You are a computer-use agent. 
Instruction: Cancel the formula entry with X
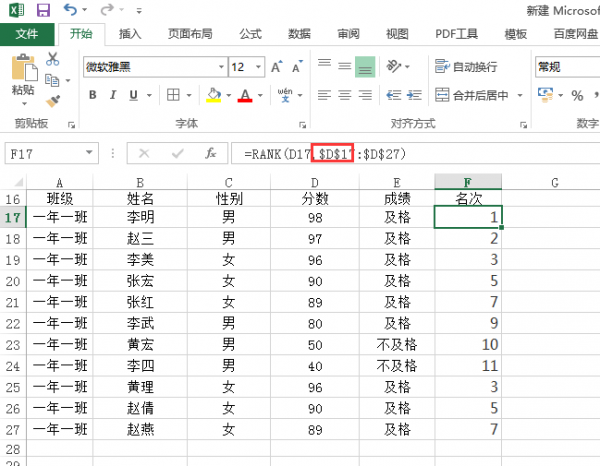pos(144,154)
